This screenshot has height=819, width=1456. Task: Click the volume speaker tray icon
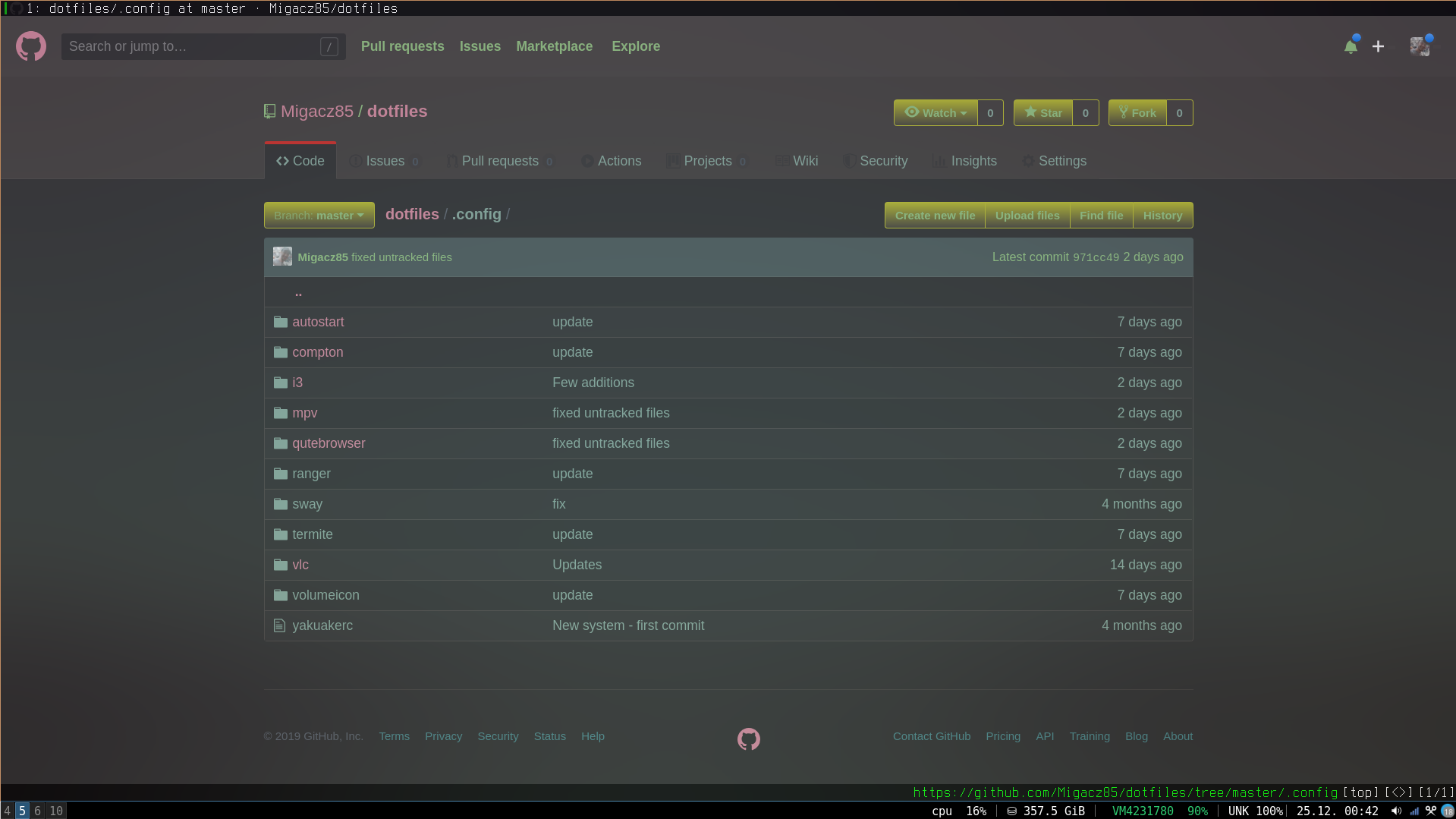(x=1396, y=811)
